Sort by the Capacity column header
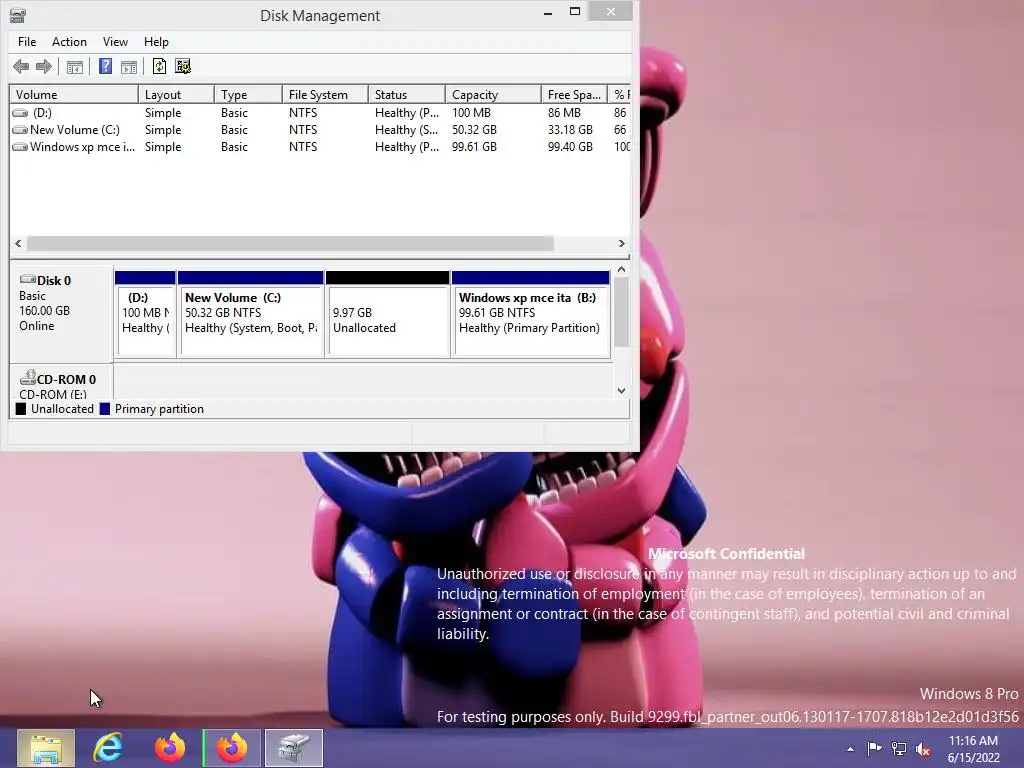The width and height of the screenshot is (1024, 768). 493,95
